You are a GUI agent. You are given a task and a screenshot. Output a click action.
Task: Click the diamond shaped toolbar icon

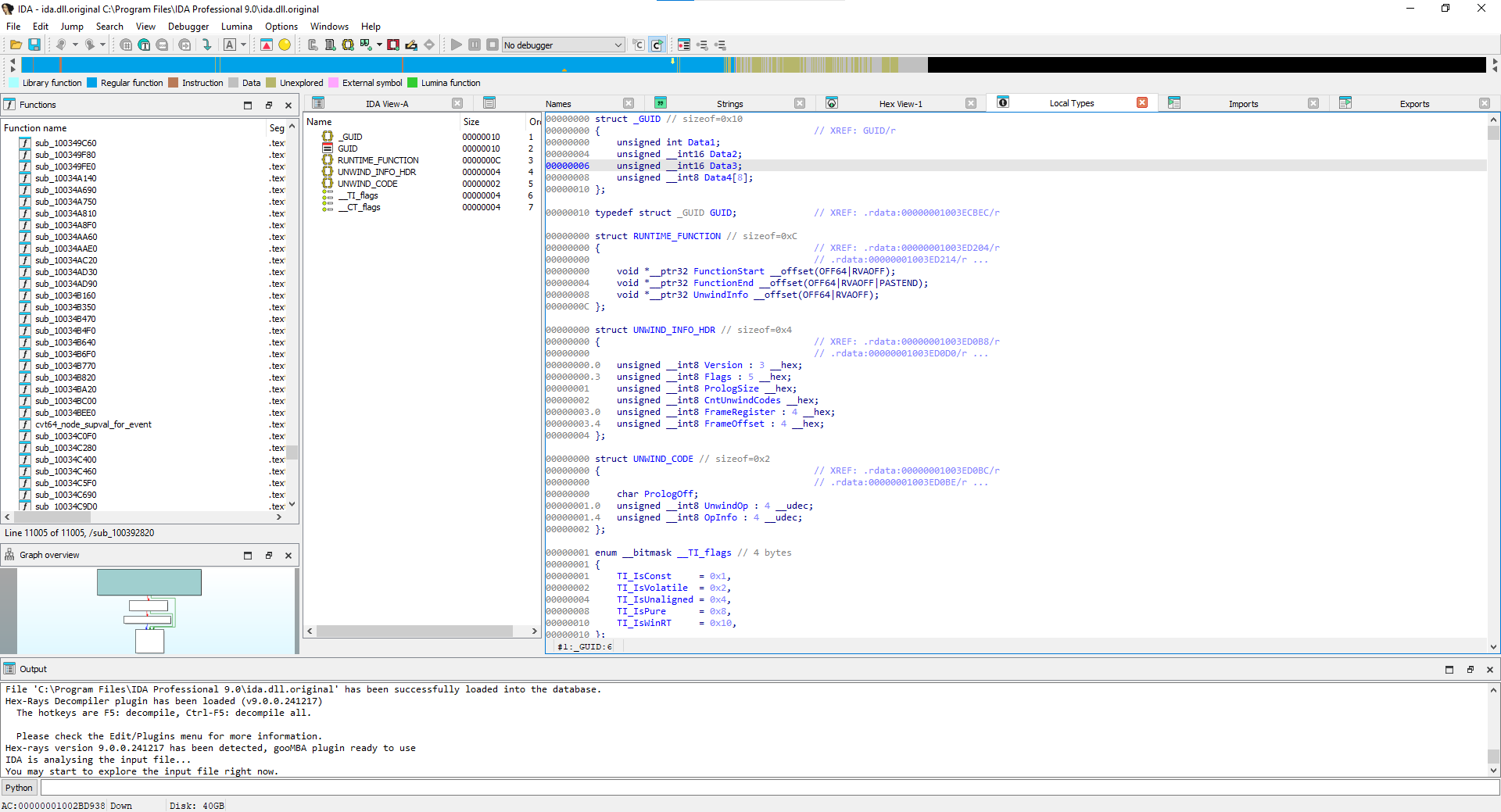pyautogui.click(x=429, y=45)
